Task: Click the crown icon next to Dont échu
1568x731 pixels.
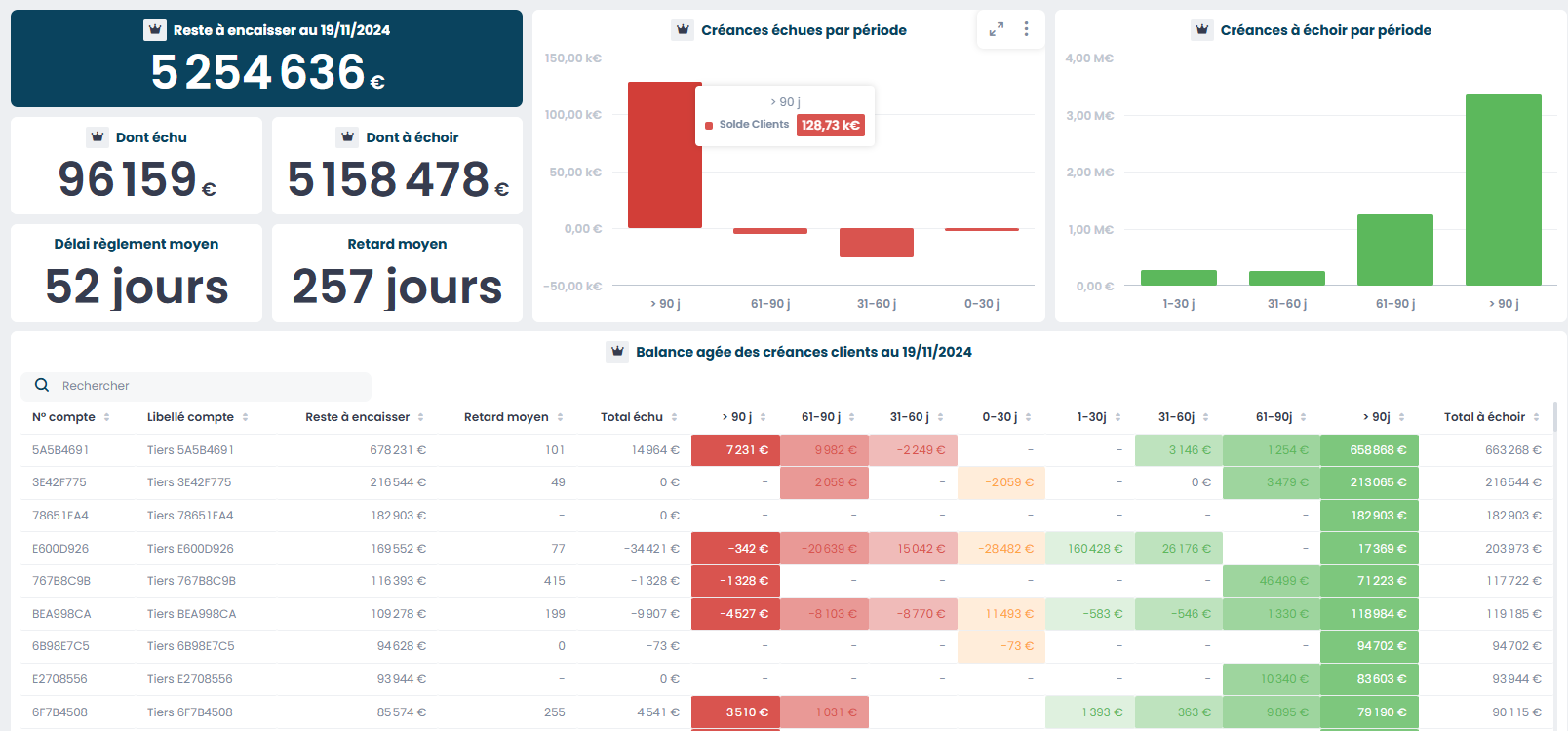Action: click(x=98, y=137)
